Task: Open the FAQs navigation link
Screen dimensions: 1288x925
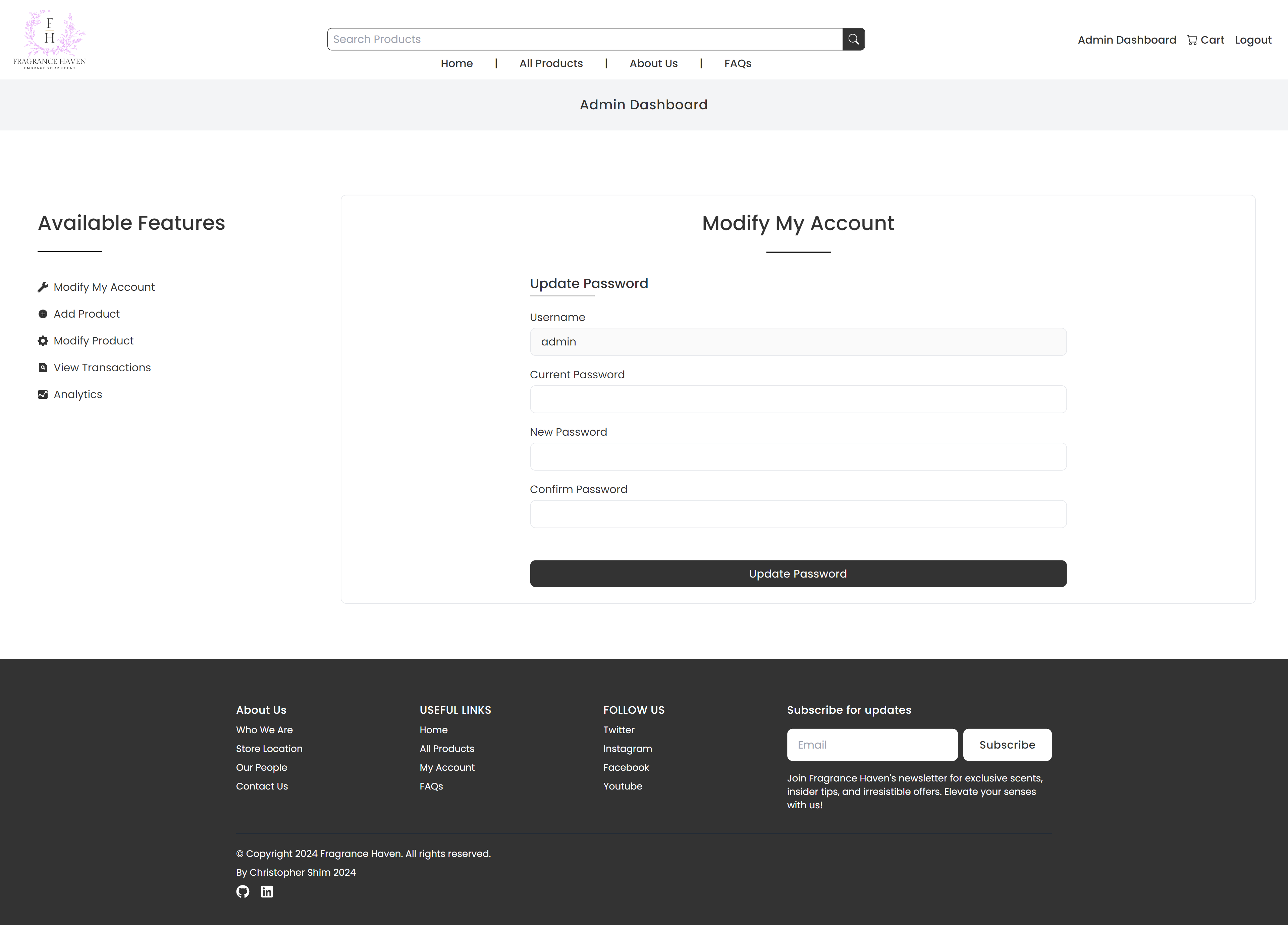Action: point(738,63)
